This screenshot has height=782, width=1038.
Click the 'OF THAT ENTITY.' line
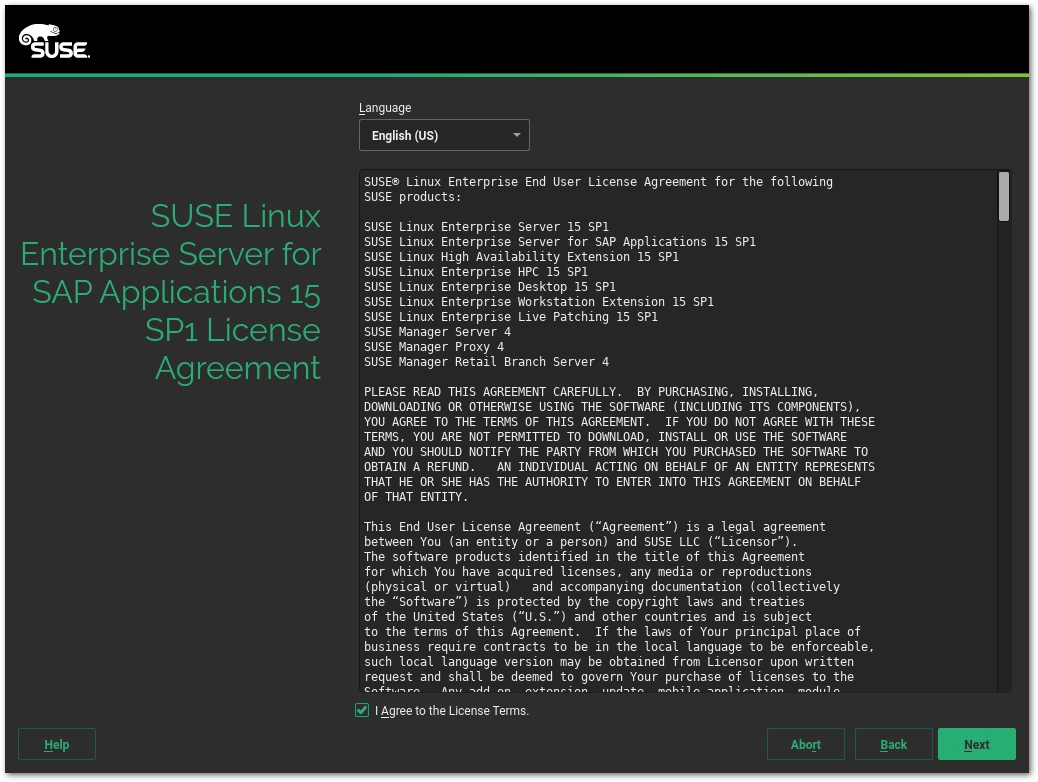(416, 497)
